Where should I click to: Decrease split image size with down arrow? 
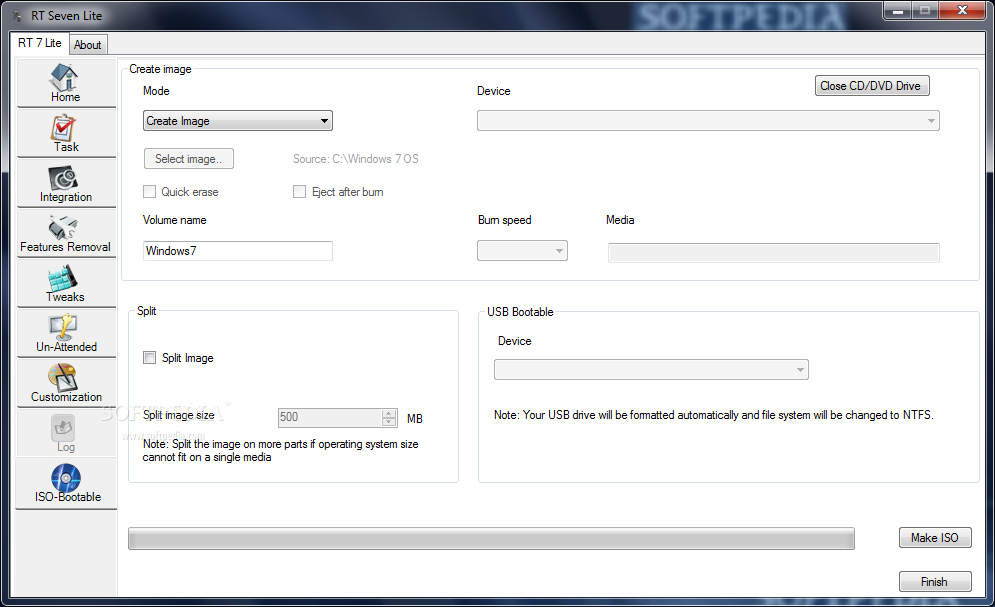point(389,421)
